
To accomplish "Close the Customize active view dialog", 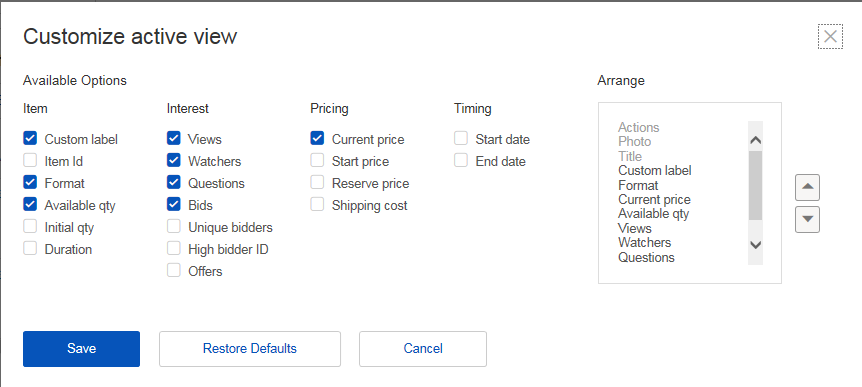I will point(830,37).
